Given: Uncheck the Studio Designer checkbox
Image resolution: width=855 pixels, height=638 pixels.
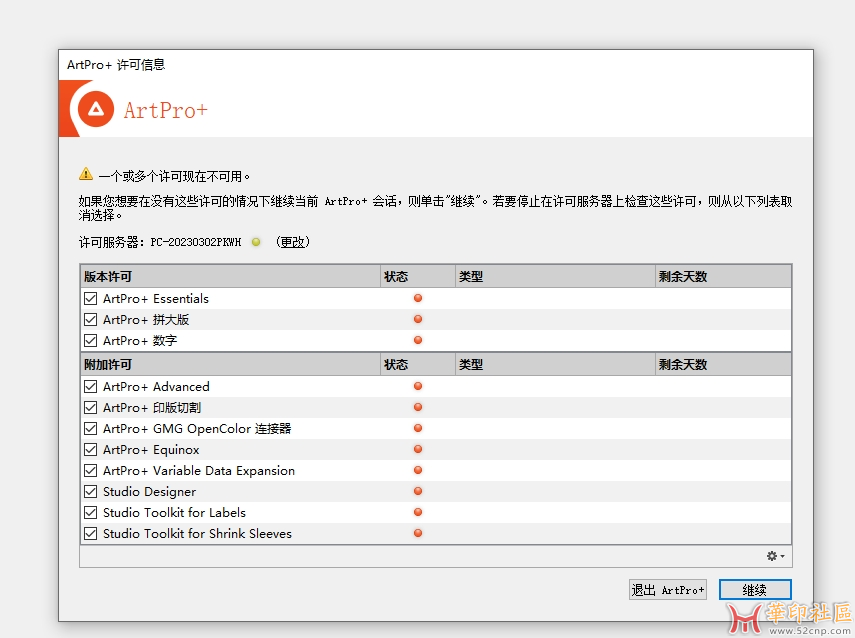Looking at the screenshot, I should coord(91,491).
